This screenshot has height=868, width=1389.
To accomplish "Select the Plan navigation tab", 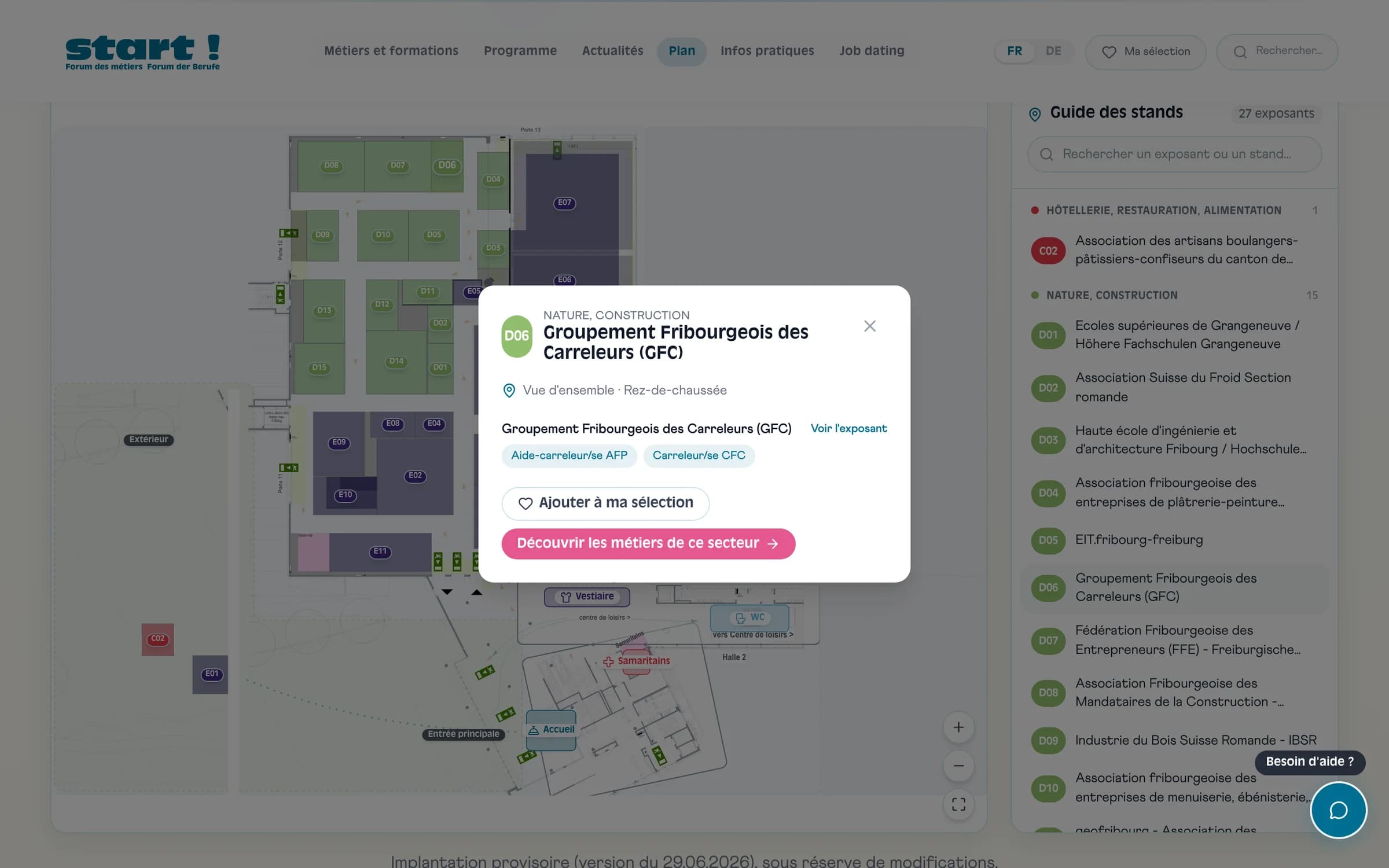I will [682, 51].
